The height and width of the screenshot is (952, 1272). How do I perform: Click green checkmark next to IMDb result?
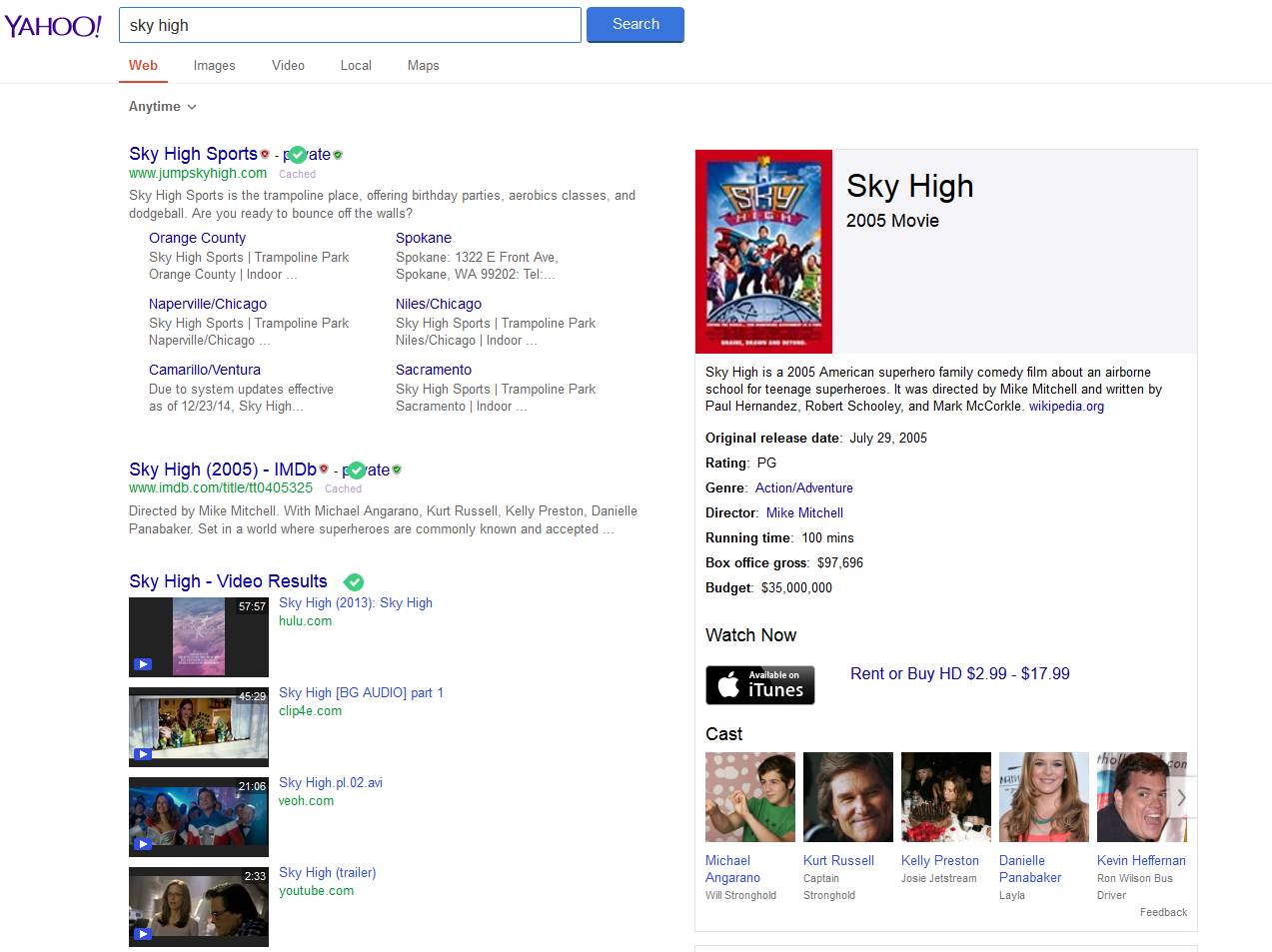(x=357, y=471)
